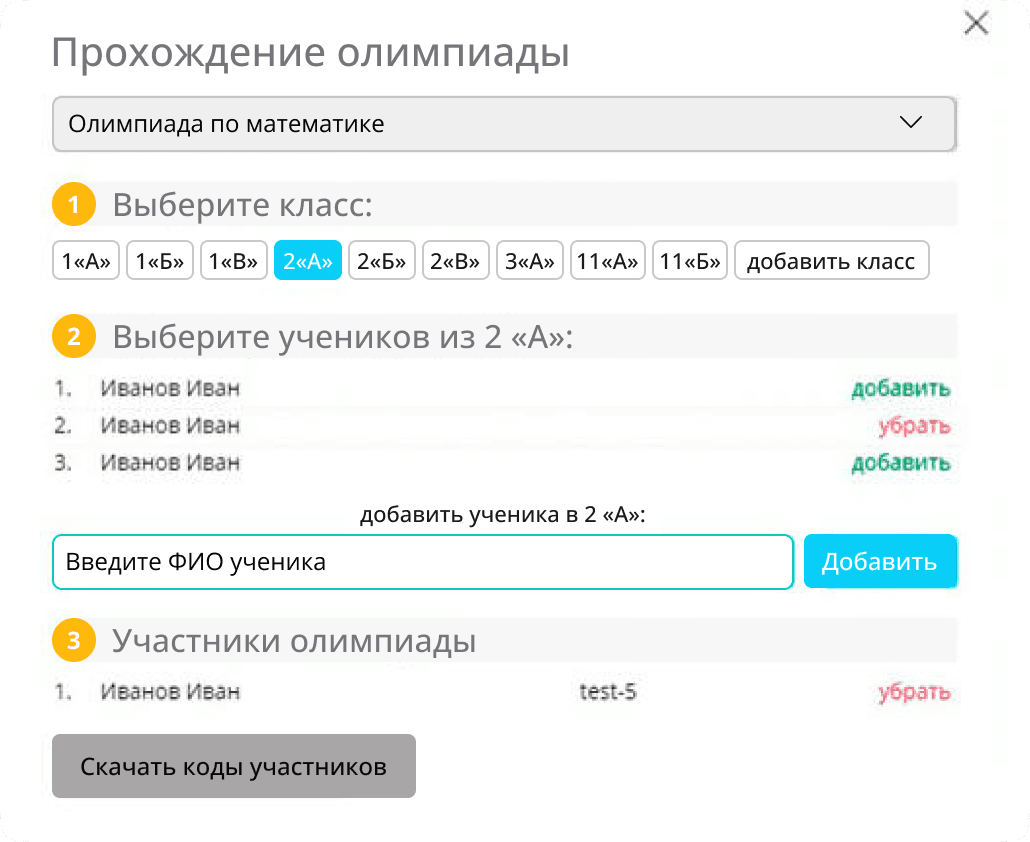The width and height of the screenshot is (1030, 842).
Task: Select class 11«А»
Action: [x=608, y=261]
